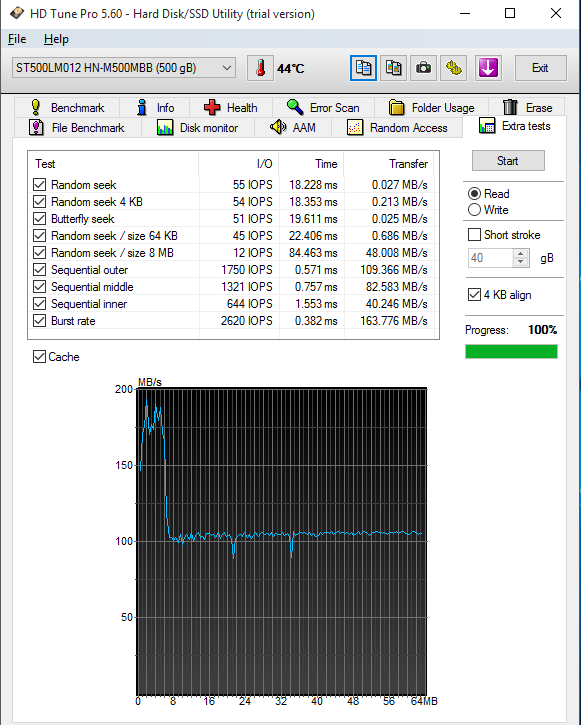This screenshot has height=725, width=581.
Task: Click the Test column header
Action: [114, 164]
